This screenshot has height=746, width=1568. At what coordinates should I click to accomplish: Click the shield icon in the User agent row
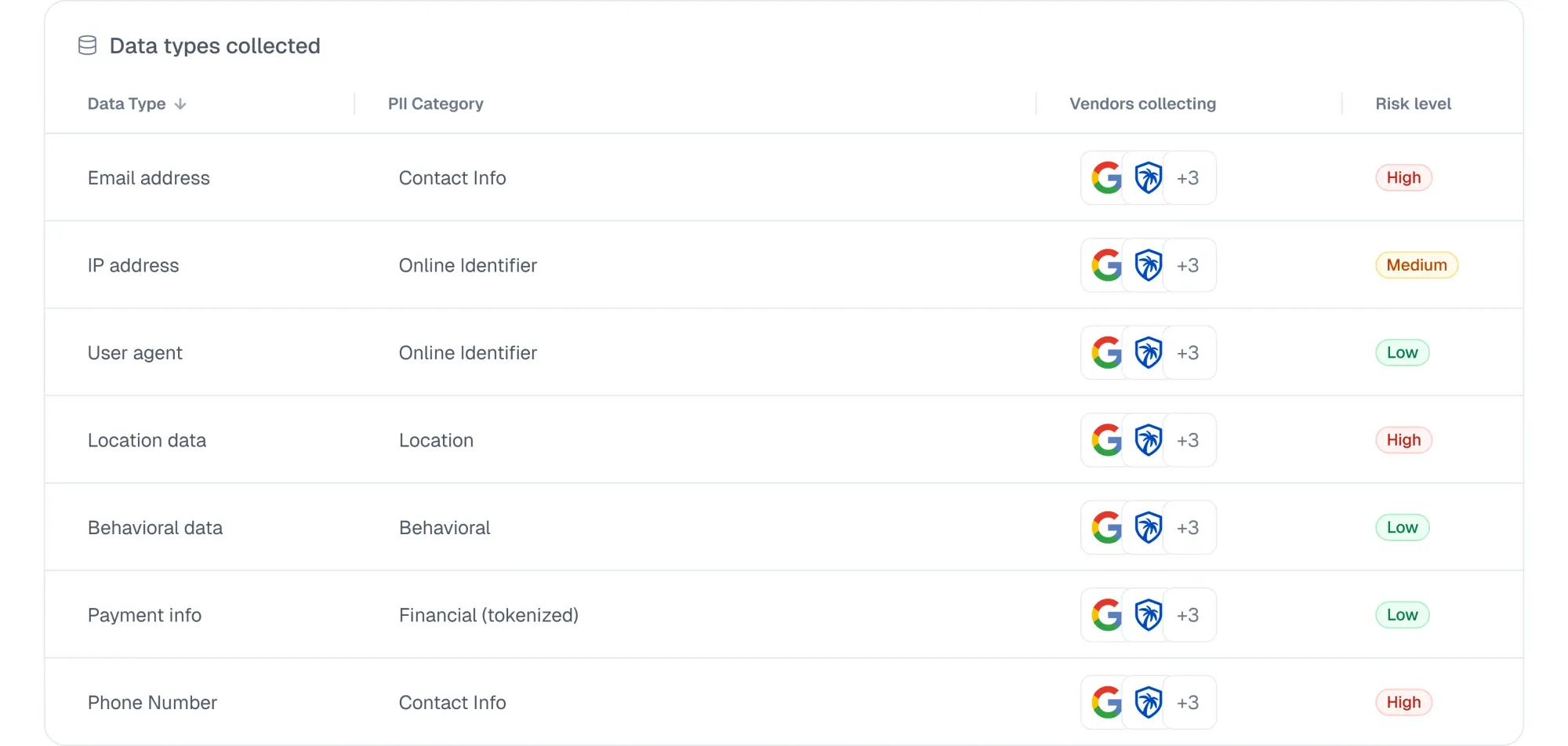coord(1149,352)
